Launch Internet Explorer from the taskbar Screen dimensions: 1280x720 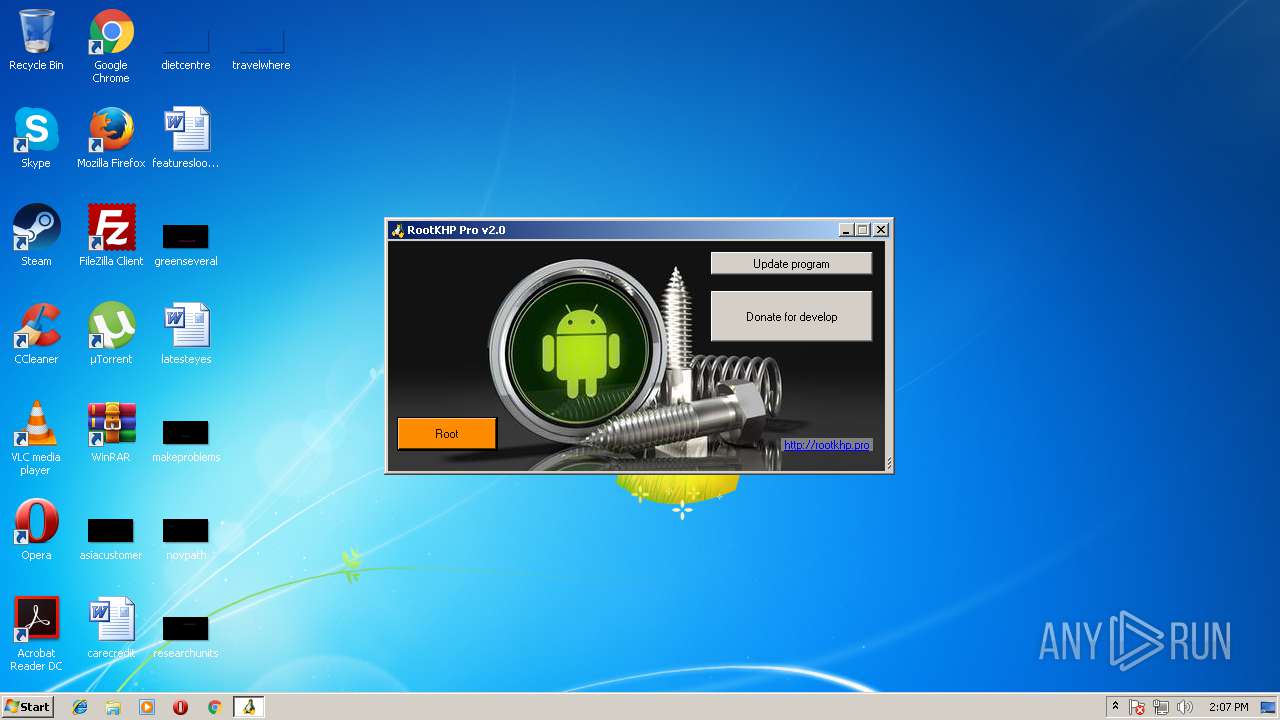[x=80, y=707]
